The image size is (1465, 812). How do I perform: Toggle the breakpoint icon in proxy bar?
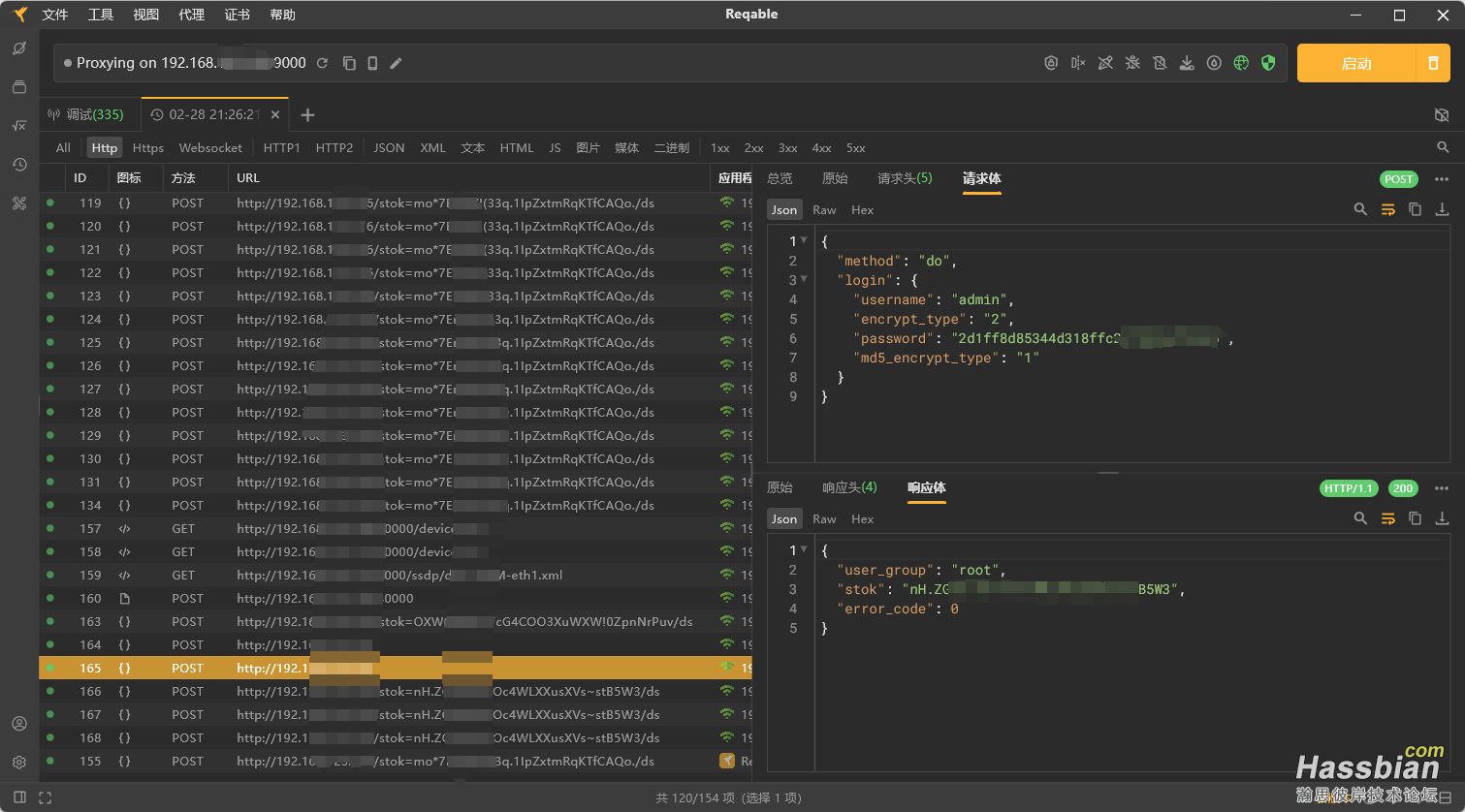[1078, 63]
